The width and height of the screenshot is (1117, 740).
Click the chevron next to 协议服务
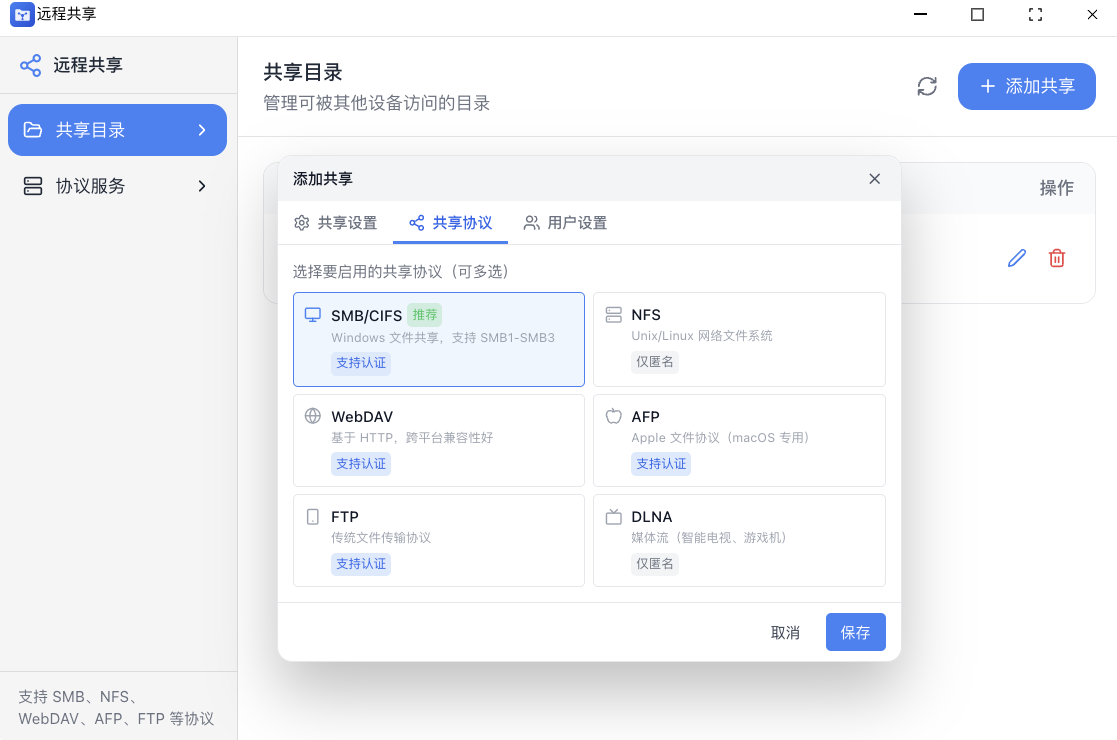[202, 186]
